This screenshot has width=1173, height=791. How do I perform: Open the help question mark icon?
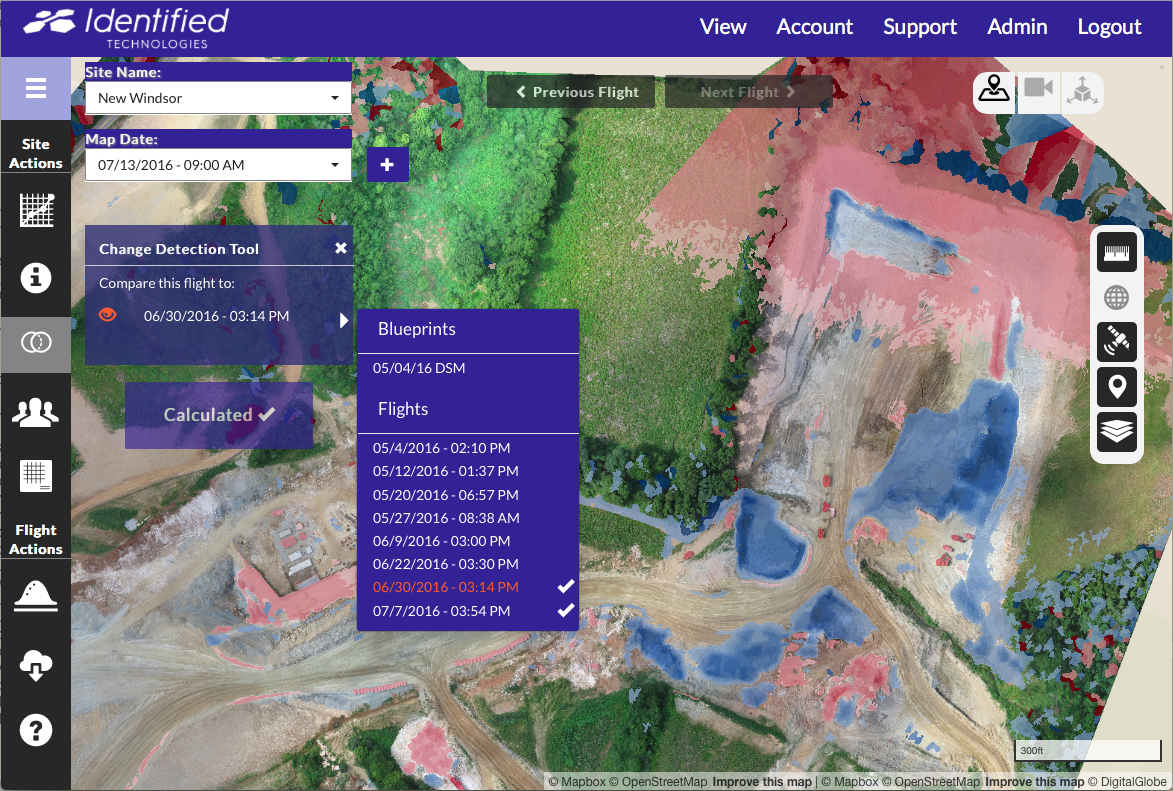tap(36, 730)
